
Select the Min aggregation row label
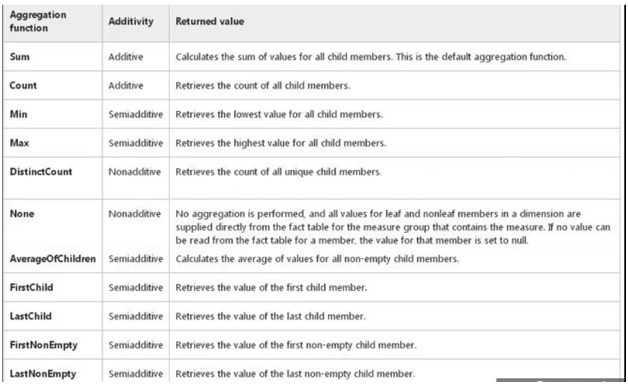[19, 114]
